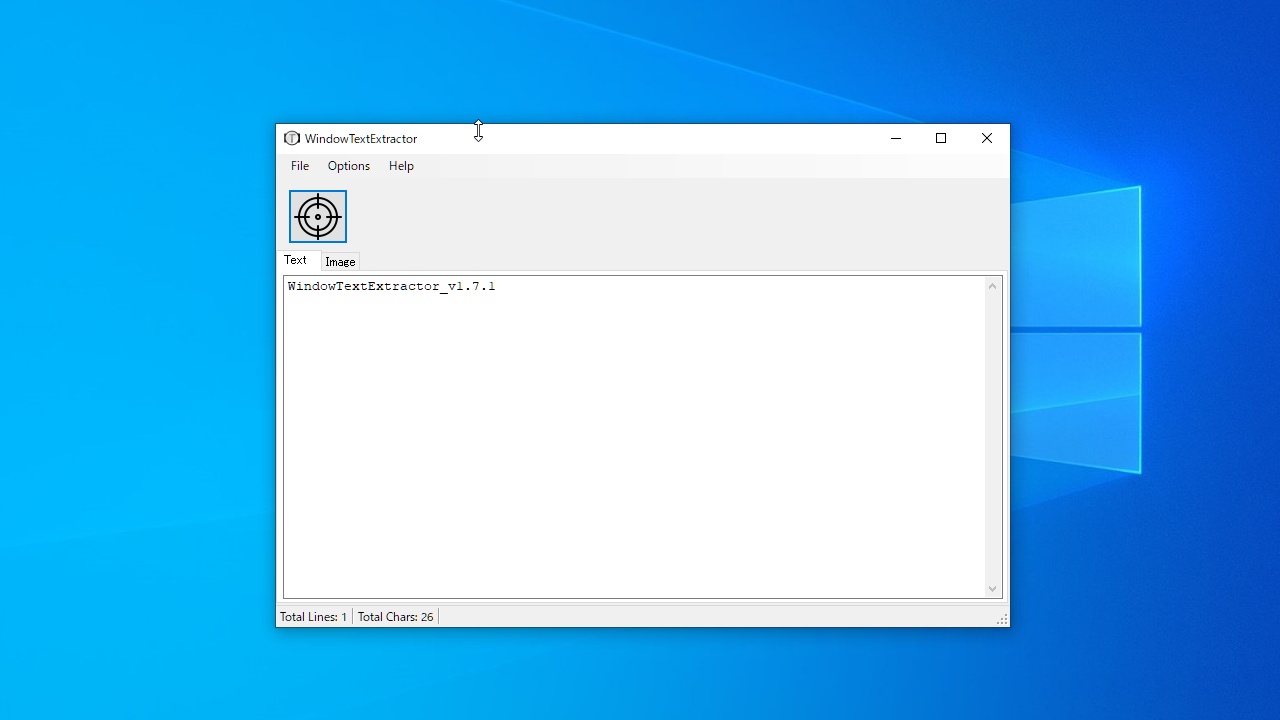
Task: Switch to the Image tab
Action: click(x=340, y=262)
